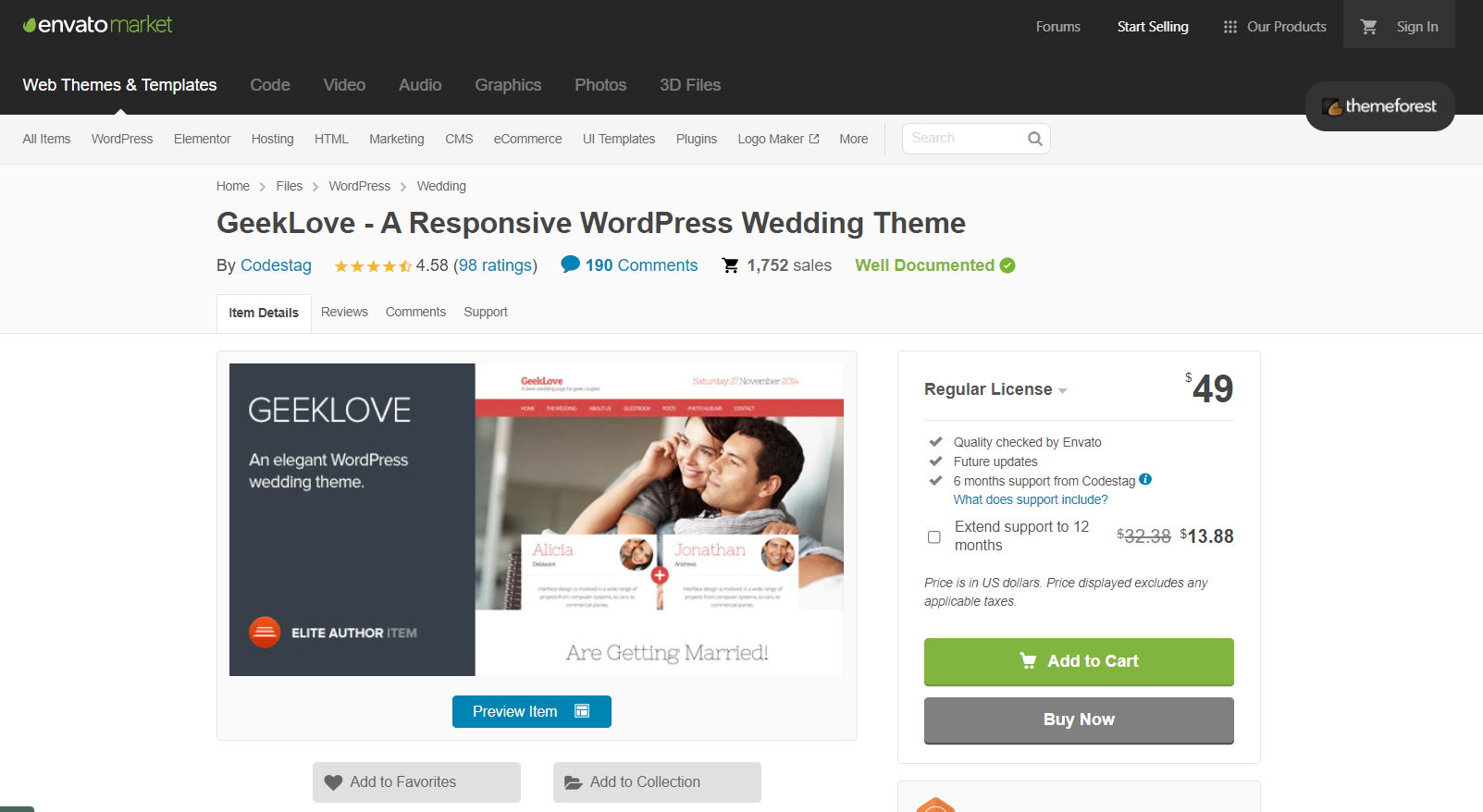1483x812 pixels.
Task: Select the Item Details tab
Action: point(264,313)
